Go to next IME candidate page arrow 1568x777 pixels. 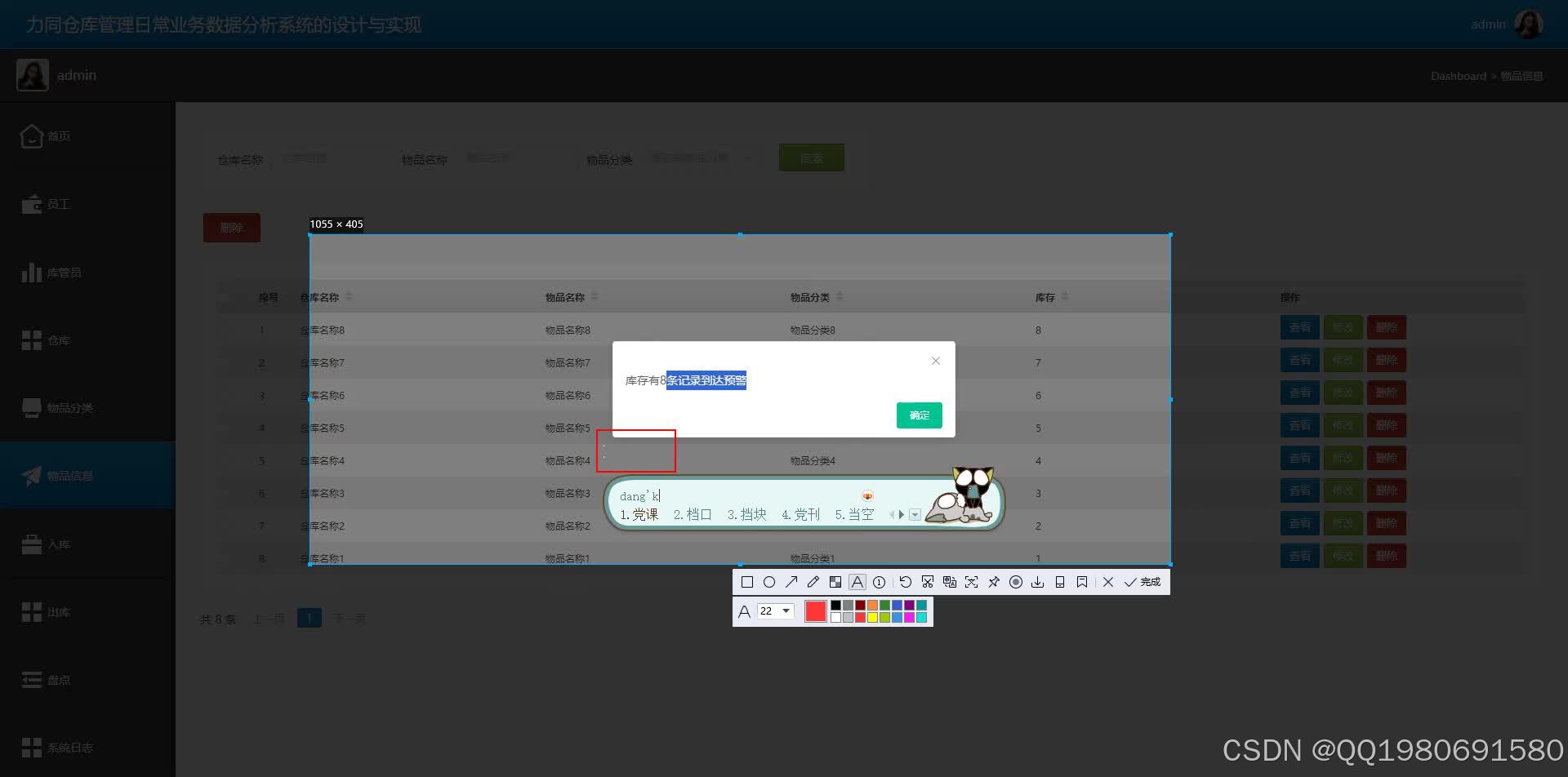coord(902,514)
